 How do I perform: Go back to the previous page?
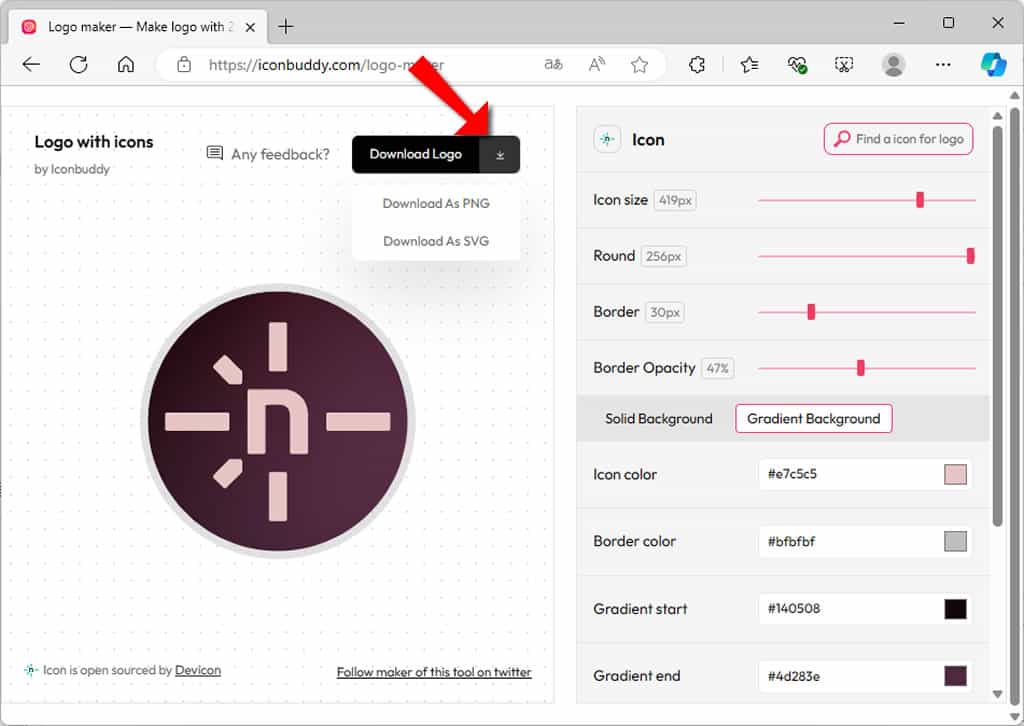[31, 65]
